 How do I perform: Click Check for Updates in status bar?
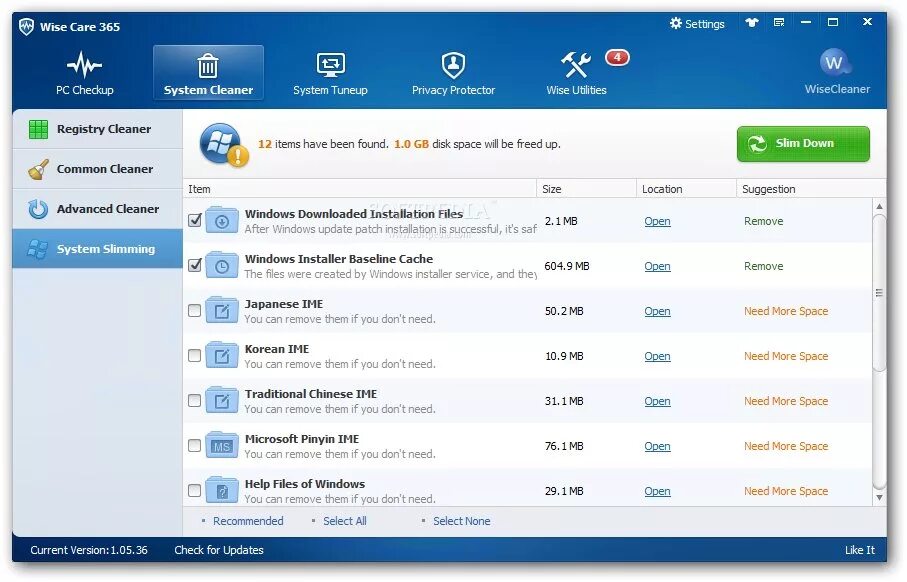[219, 550]
